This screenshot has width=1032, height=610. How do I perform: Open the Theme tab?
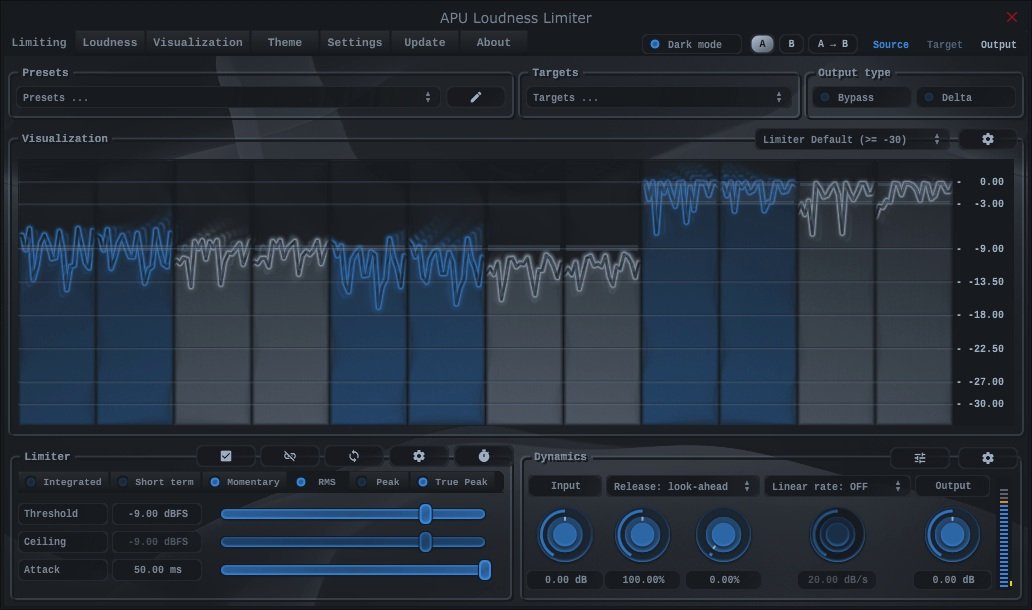coord(285,42)
